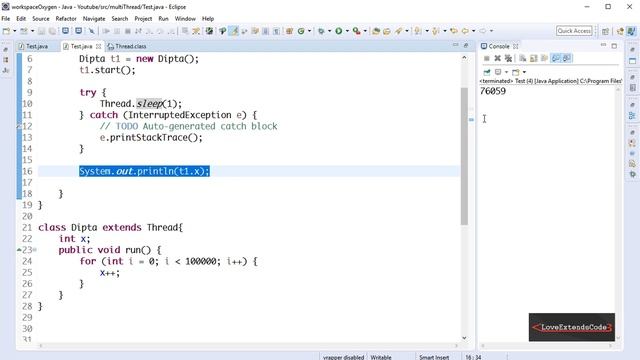
Task: Click Remove Launch console icon
Action: pyautogui.click(x=498, y=58)
